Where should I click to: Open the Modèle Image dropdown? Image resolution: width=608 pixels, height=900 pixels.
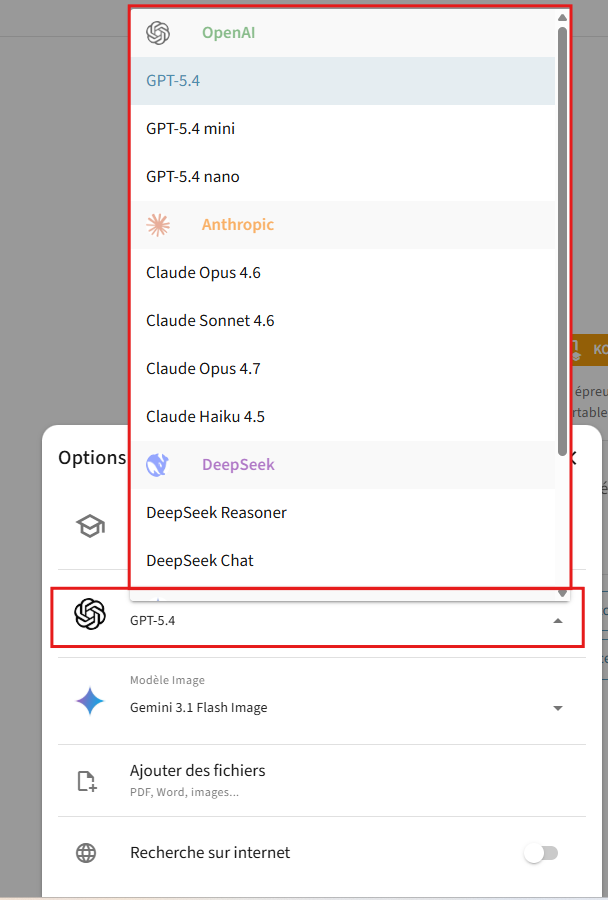(x=557, y=708)
